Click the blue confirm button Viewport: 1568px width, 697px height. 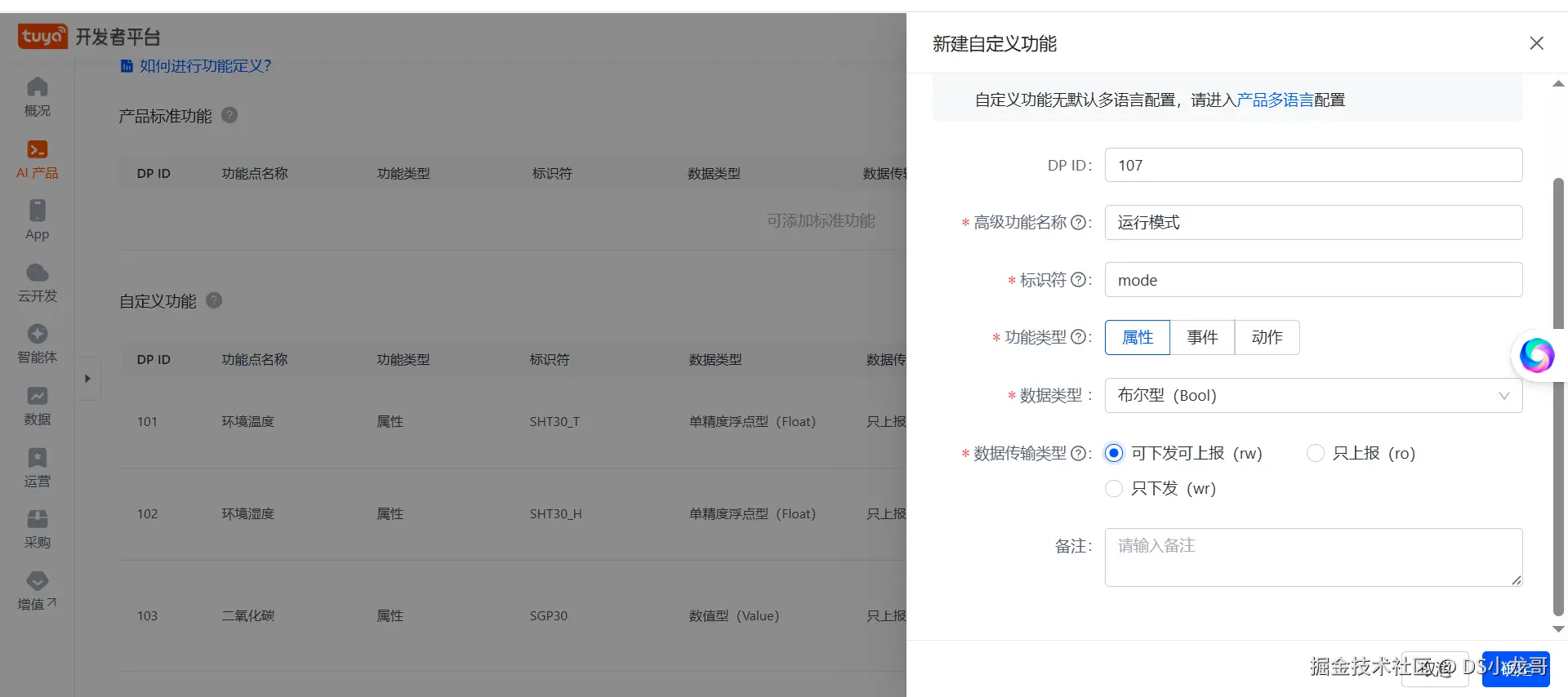tap(1516, 668)
